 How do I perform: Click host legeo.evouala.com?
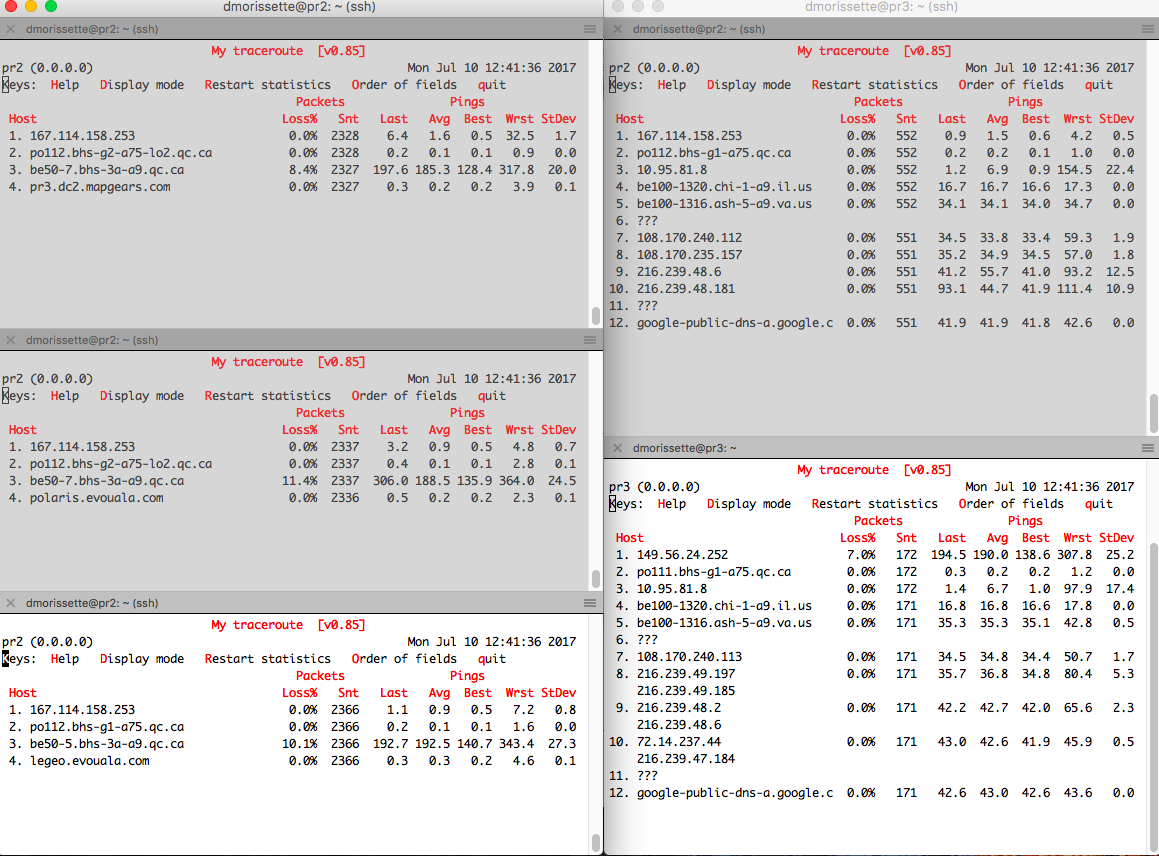coord(89,761)
